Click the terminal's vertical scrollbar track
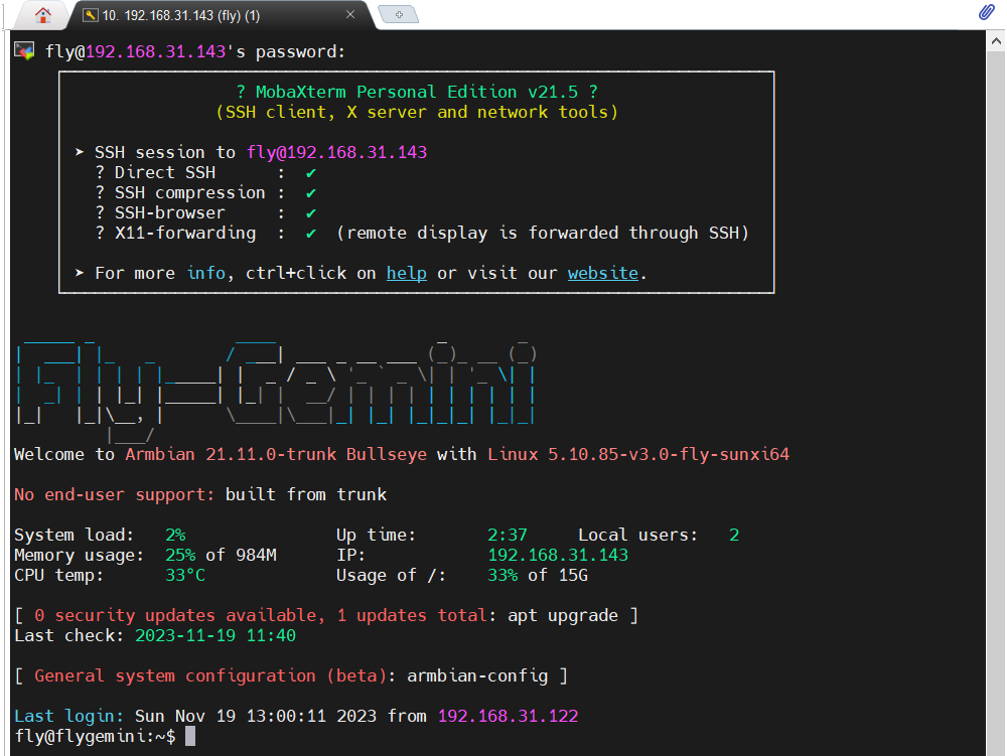Screen dimensions: 1007x756 996,400
